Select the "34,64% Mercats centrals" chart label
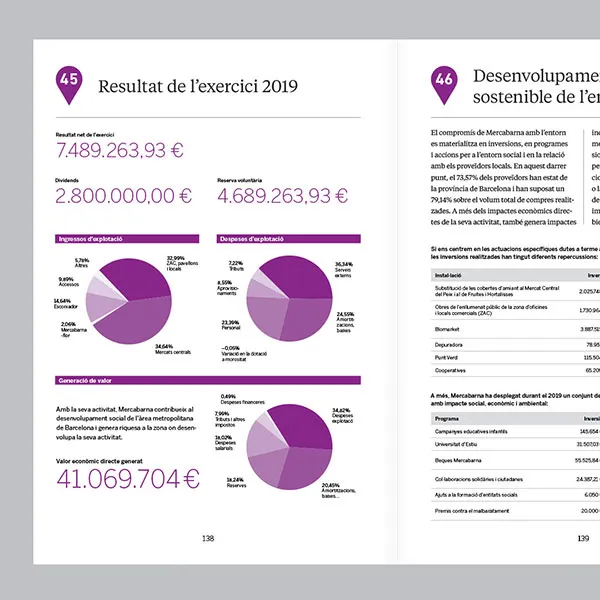 [173, 349]
